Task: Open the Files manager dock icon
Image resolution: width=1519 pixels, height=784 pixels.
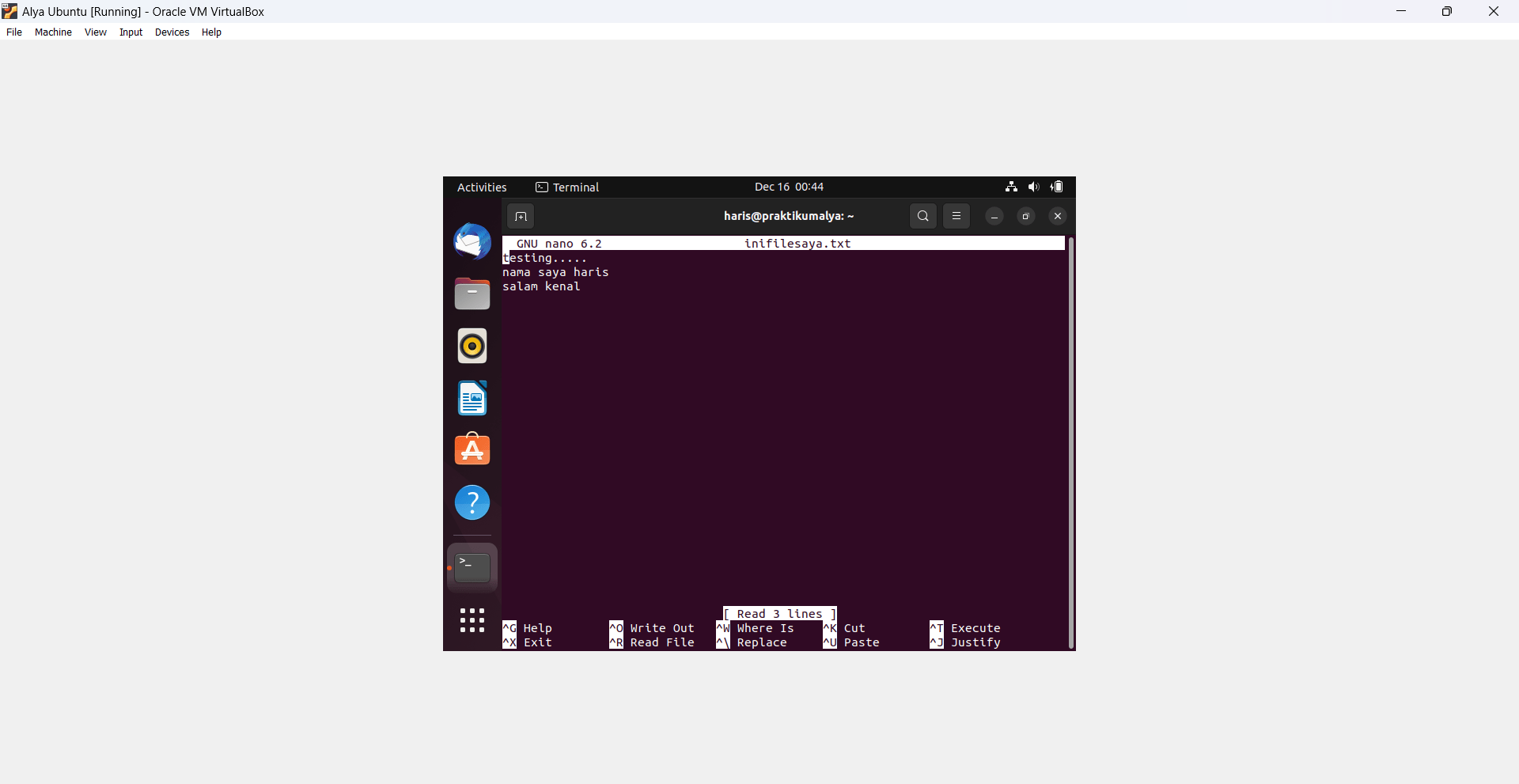Action: (472, 294)
